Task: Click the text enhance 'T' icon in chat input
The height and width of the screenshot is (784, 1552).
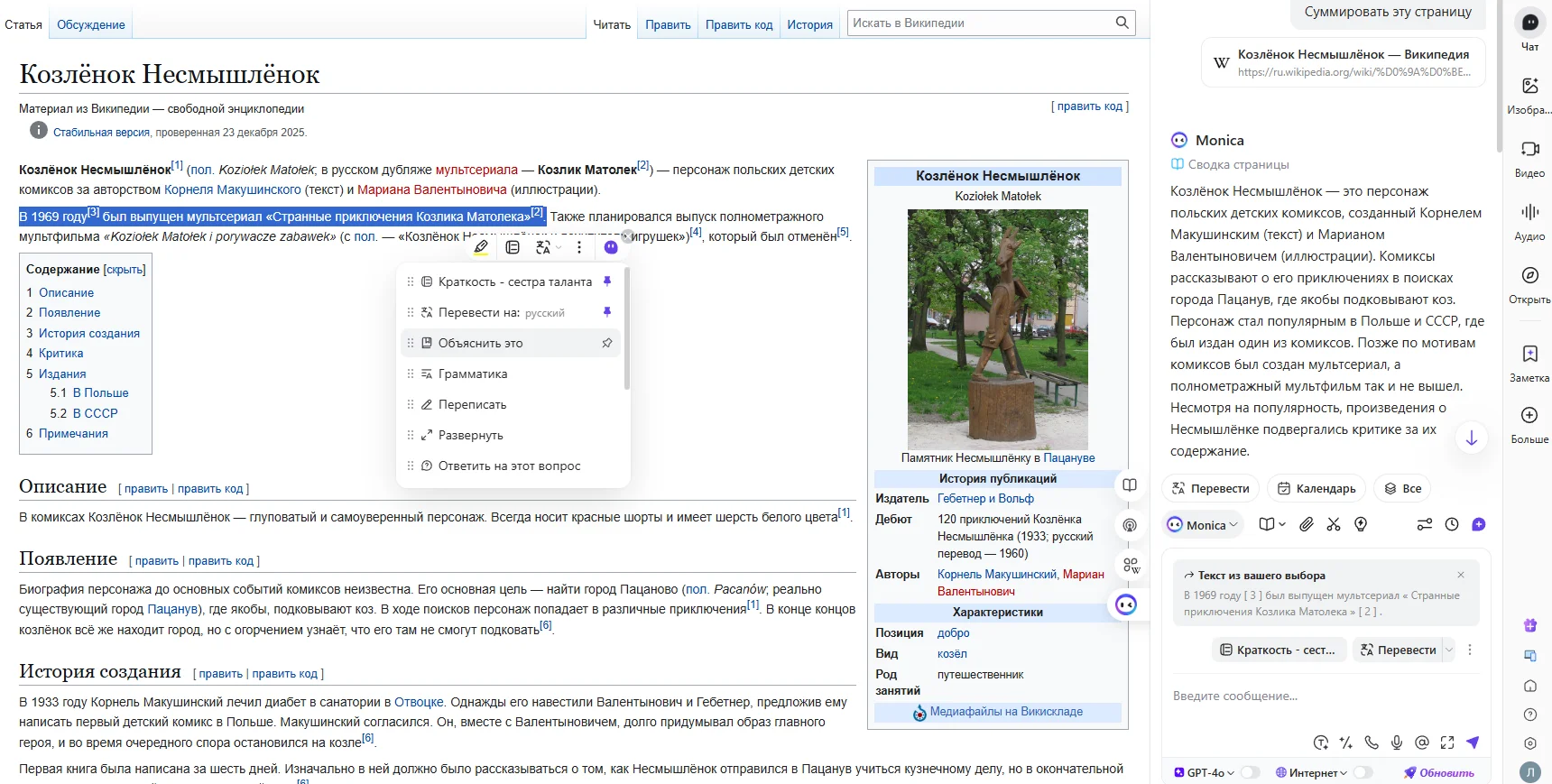Action: click(x=1321, y=742)
